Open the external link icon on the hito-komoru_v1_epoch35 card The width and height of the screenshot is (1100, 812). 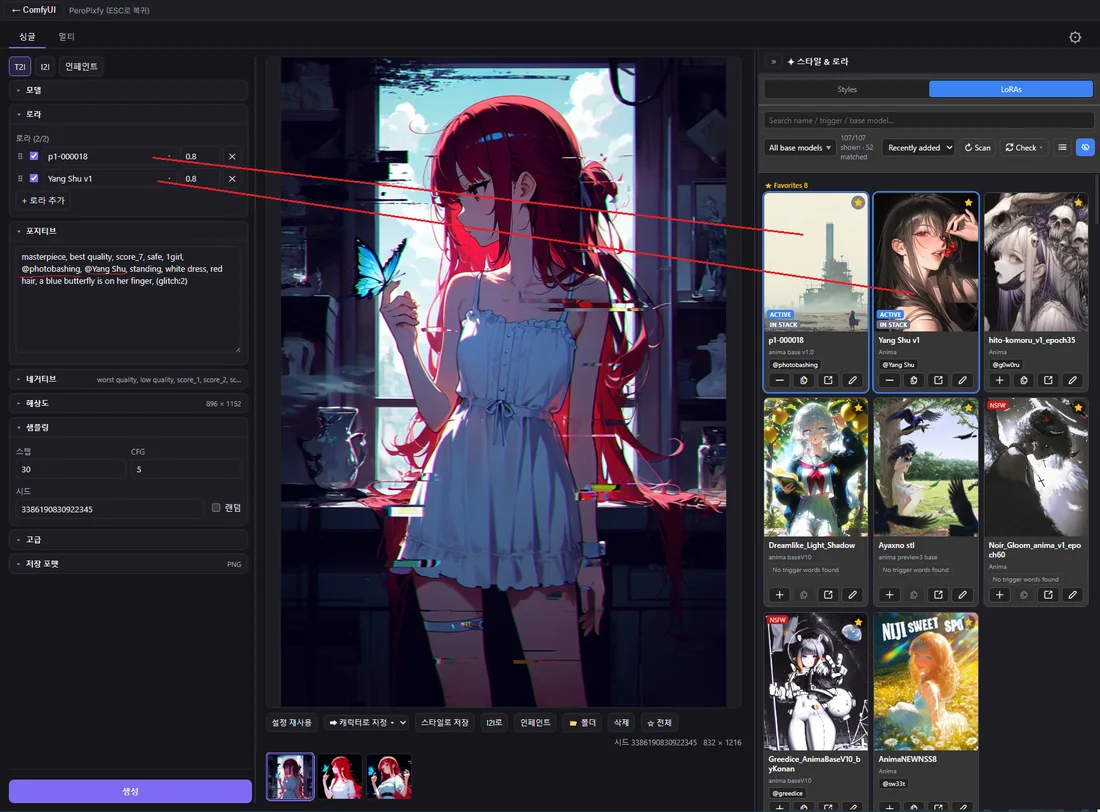1048,380
